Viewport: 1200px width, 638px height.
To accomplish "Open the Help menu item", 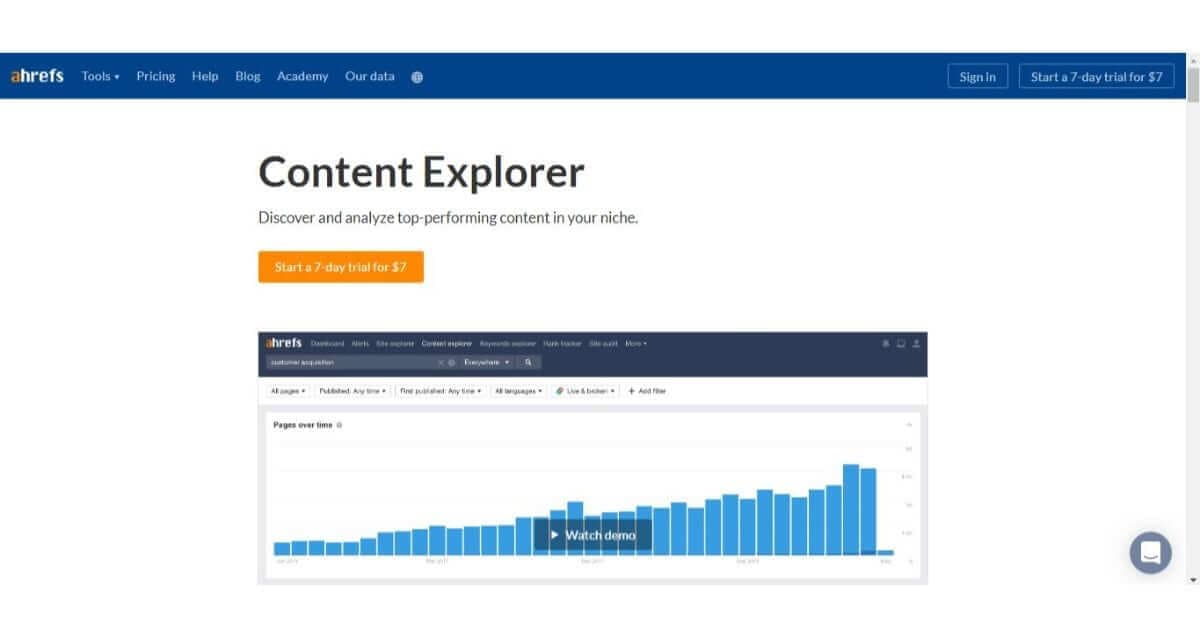I will [x=205, y=76].
